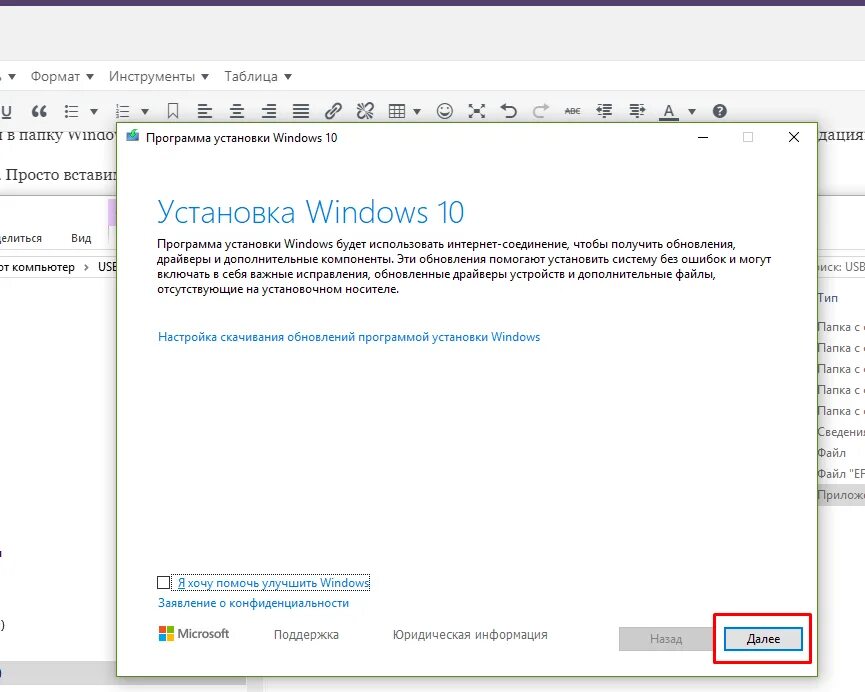Insert a link using the chain icon
The image size is (865, 692).
(x=333, y=111)
